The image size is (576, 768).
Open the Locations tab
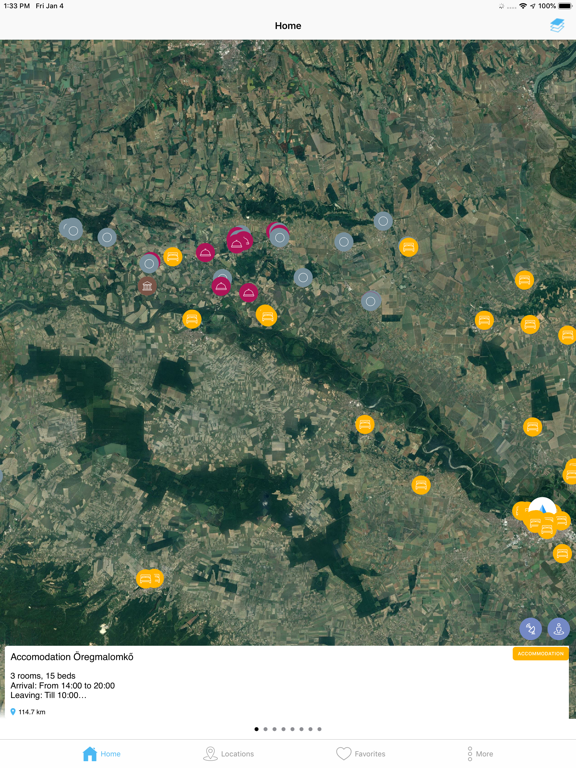(x=228, y=754)
